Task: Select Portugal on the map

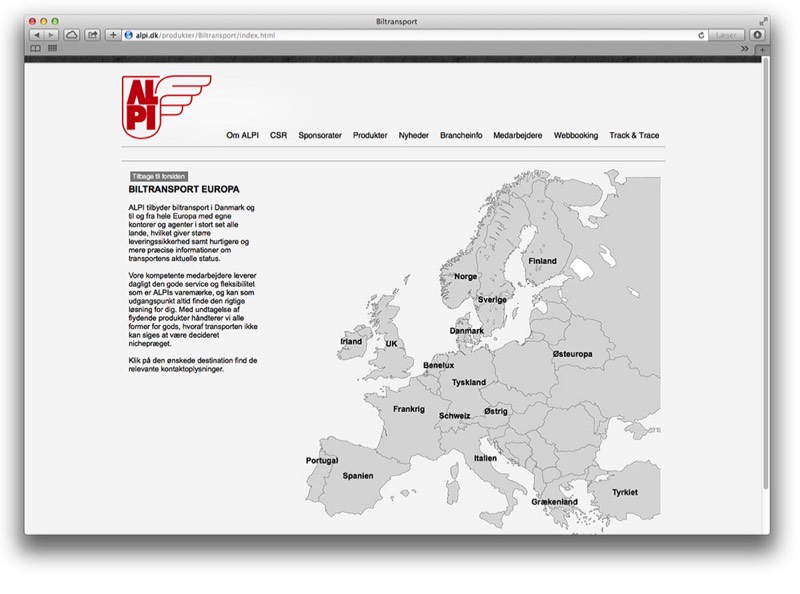Action: pyautogui.click(x=322, y=460)
